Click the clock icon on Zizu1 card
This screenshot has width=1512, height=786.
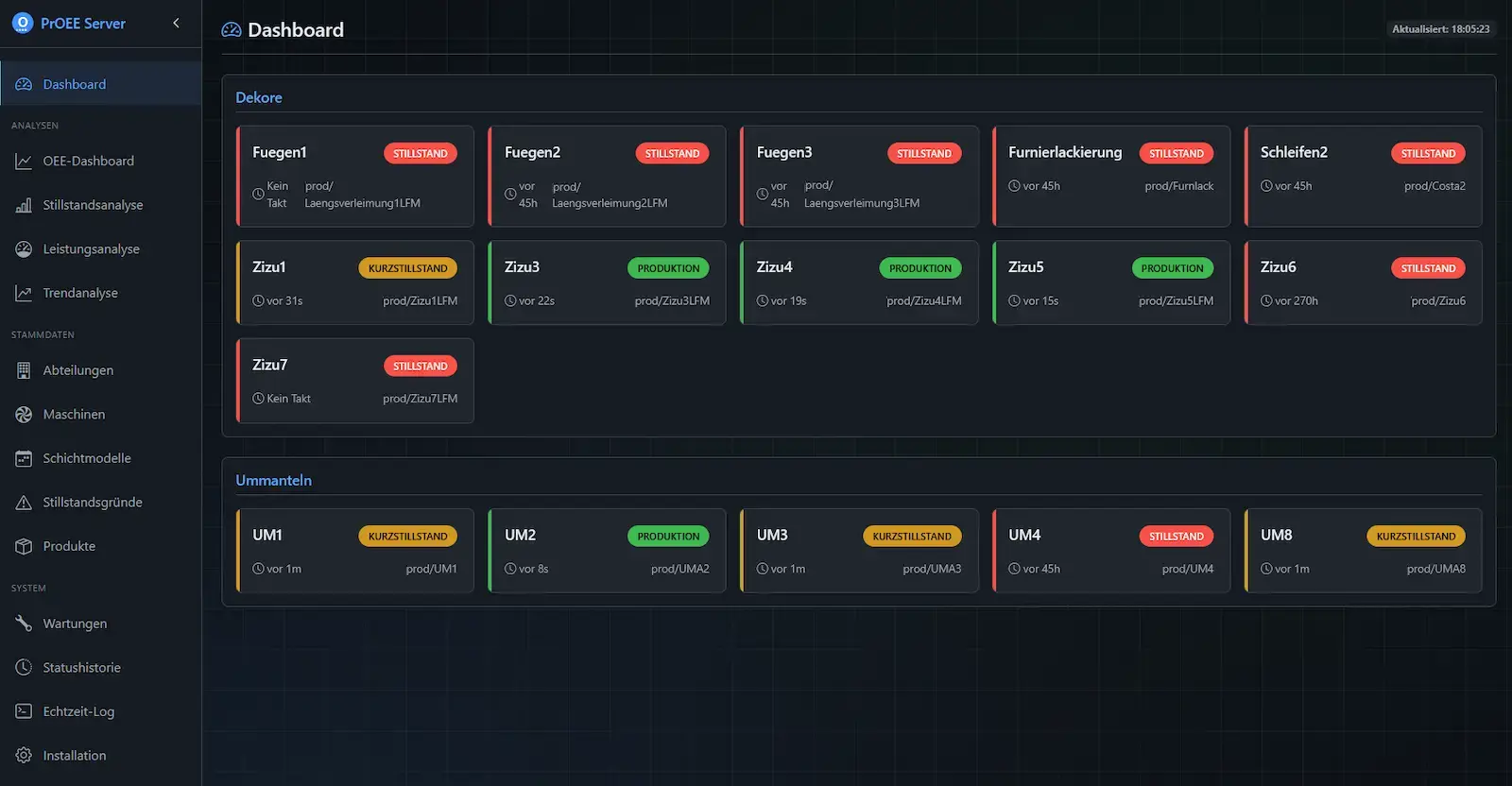[258, 300]
